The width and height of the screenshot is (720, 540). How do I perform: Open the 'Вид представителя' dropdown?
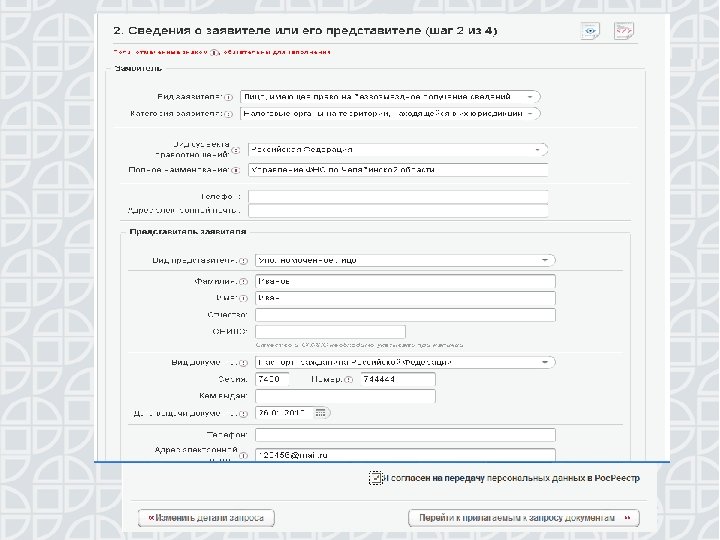coord(405,260)
